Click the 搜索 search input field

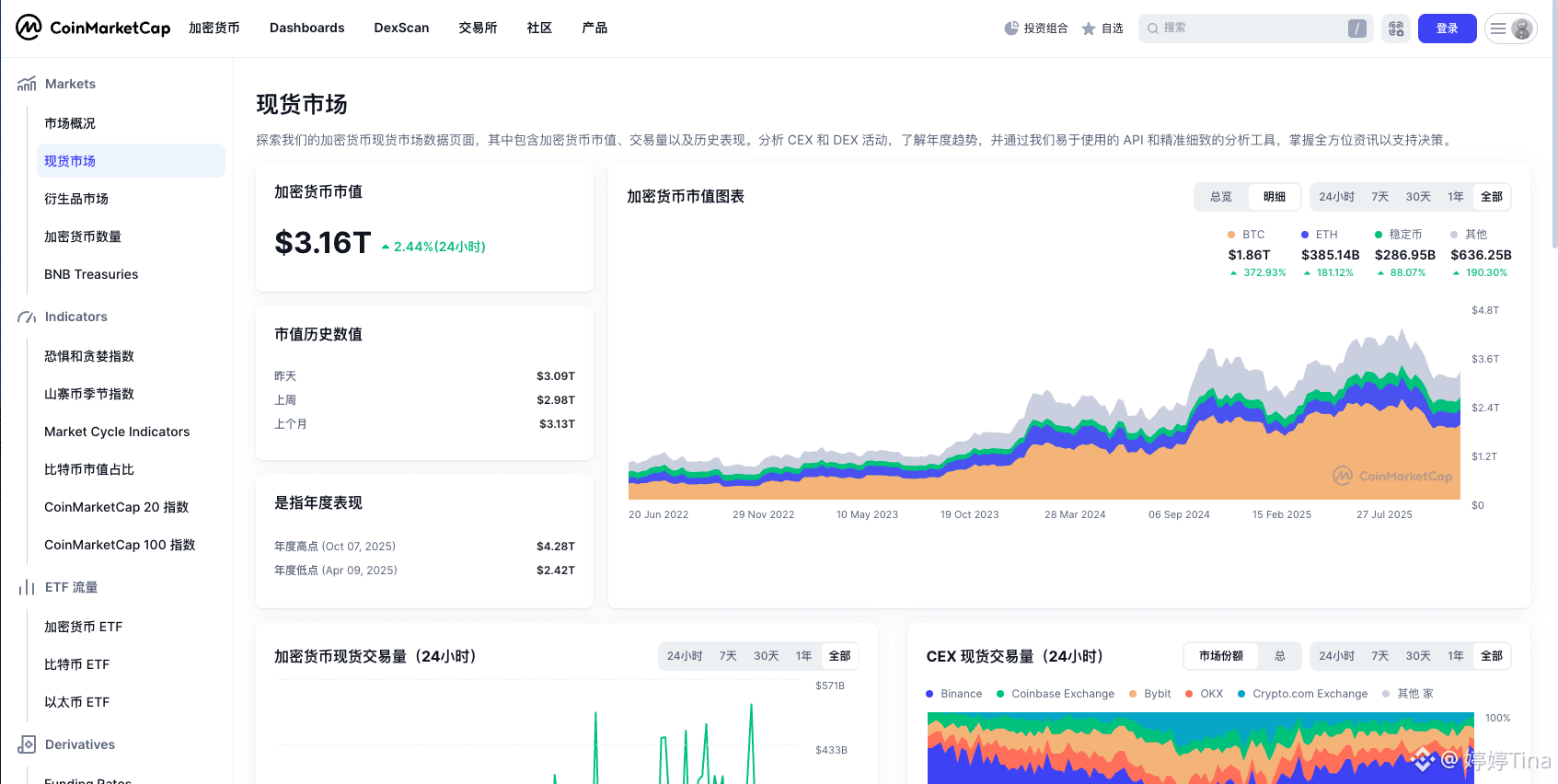[1255, 29]
